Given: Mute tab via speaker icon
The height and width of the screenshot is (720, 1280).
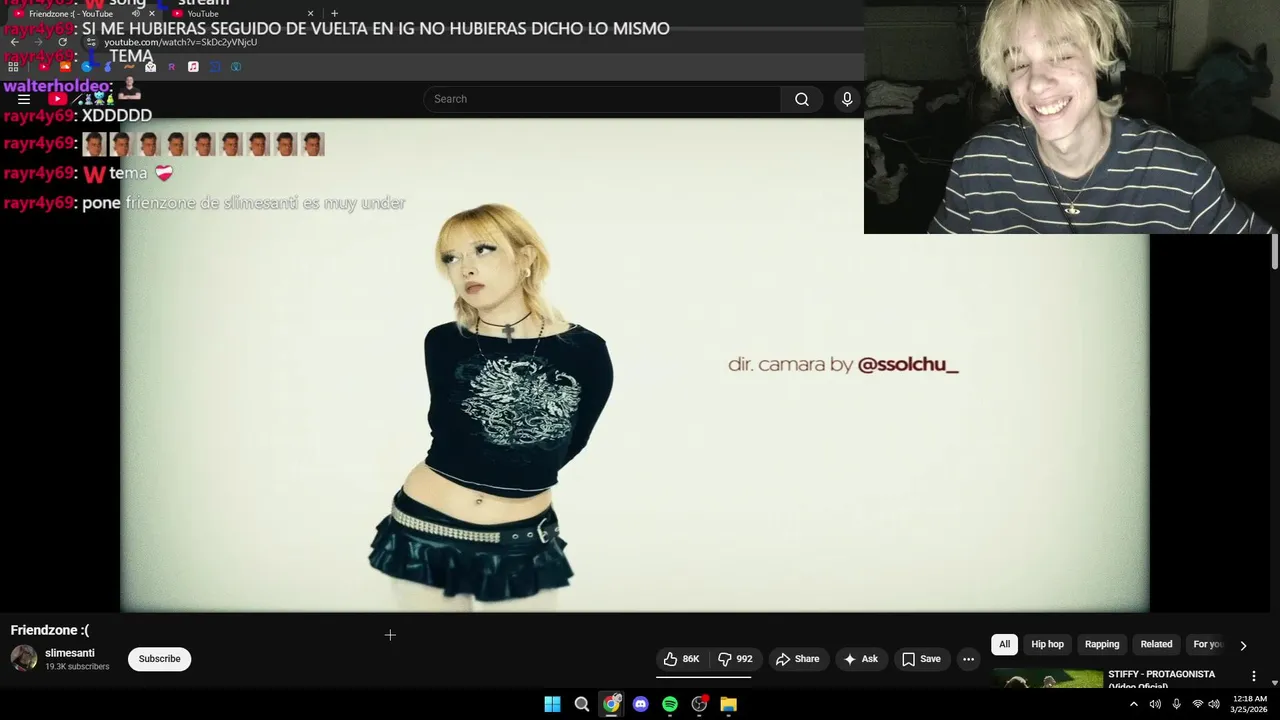Looking at the screenshot, I should coord(136,14).
